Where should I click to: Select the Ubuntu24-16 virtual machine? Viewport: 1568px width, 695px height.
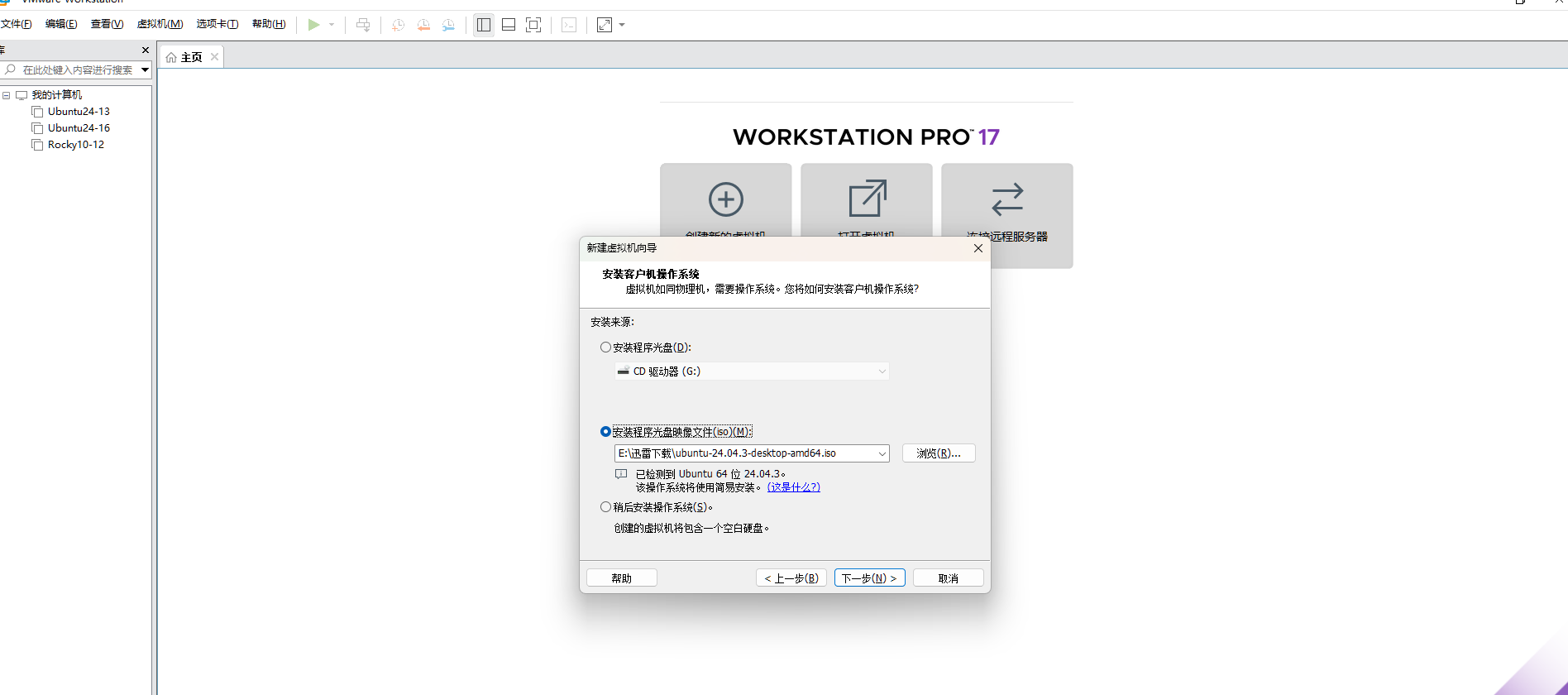pos(79,128)
